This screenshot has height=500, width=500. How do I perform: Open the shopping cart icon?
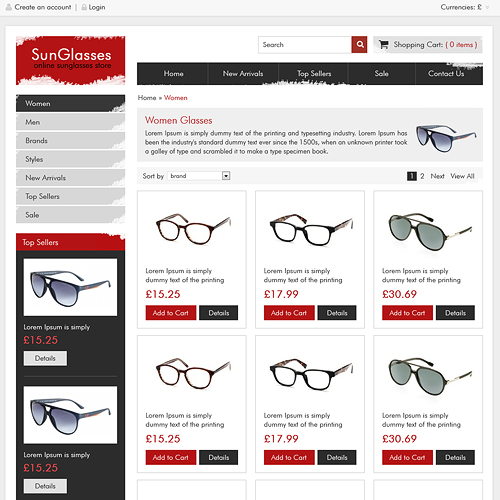384,44
